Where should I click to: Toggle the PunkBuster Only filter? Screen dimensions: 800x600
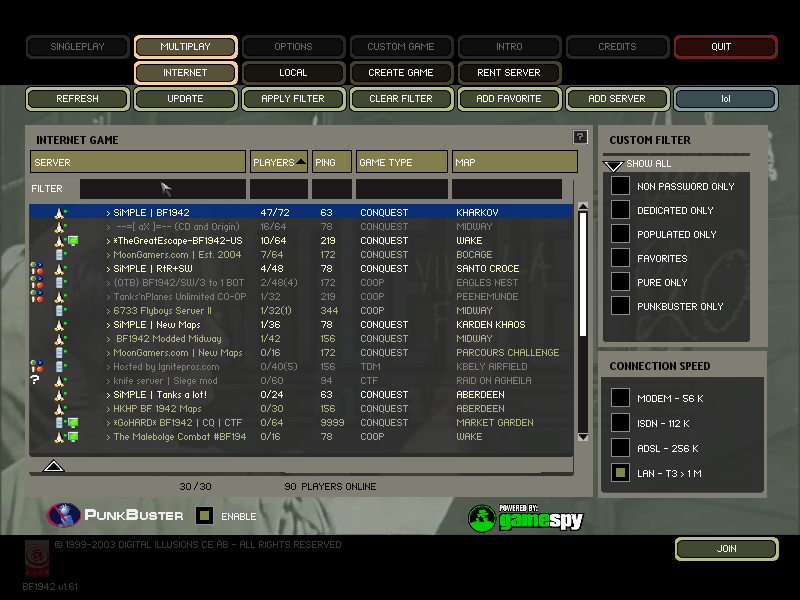[x=620, y=306]
